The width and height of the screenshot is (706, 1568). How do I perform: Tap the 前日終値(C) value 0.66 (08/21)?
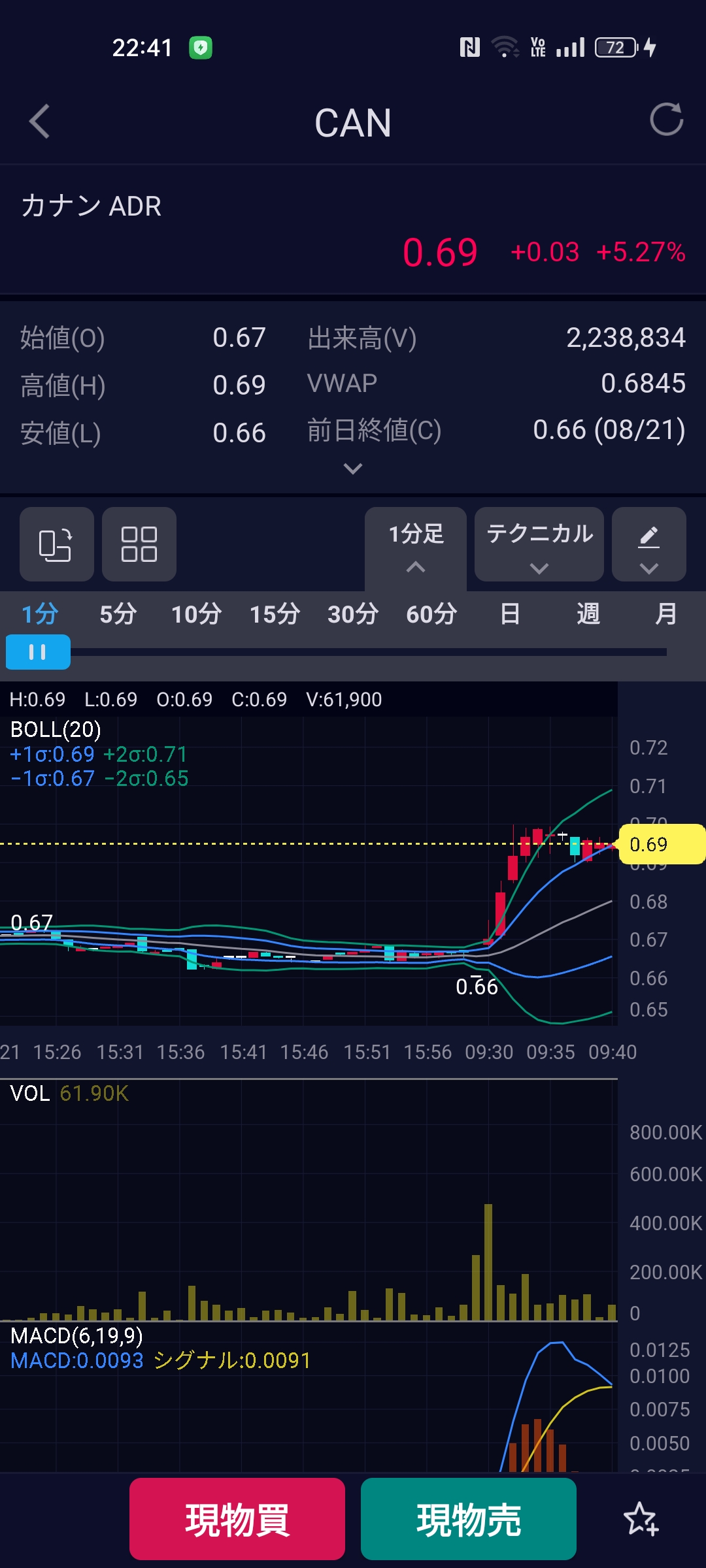[x=609, y=430]
